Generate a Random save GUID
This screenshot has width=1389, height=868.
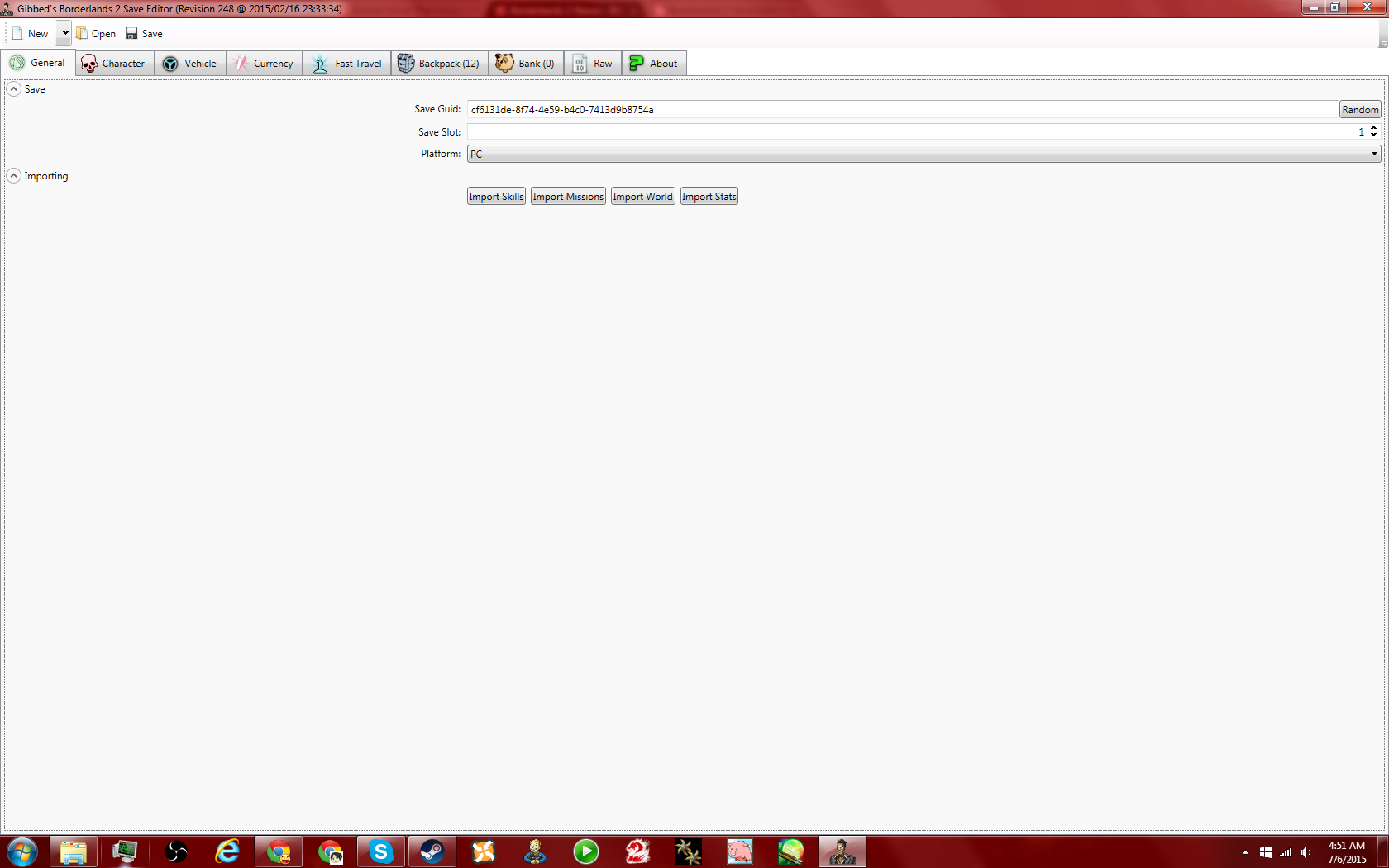1359,110
